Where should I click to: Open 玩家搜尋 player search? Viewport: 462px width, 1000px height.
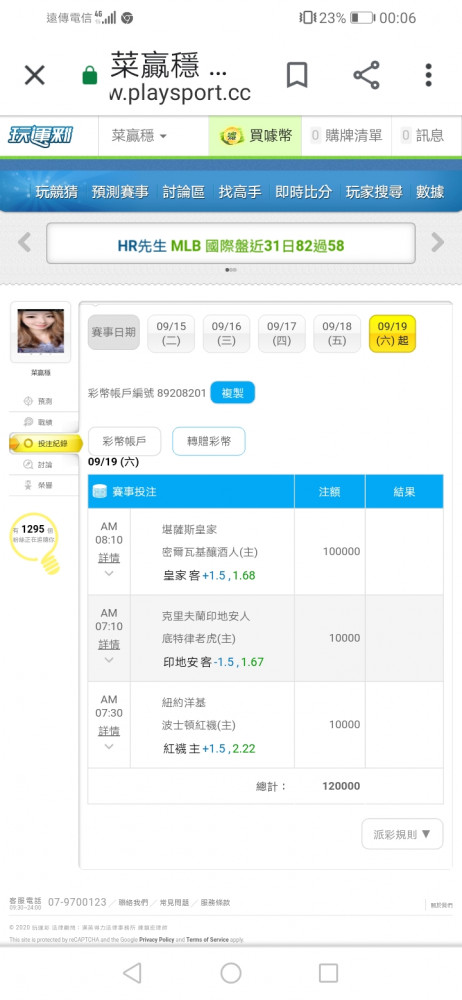pos(374,191)
